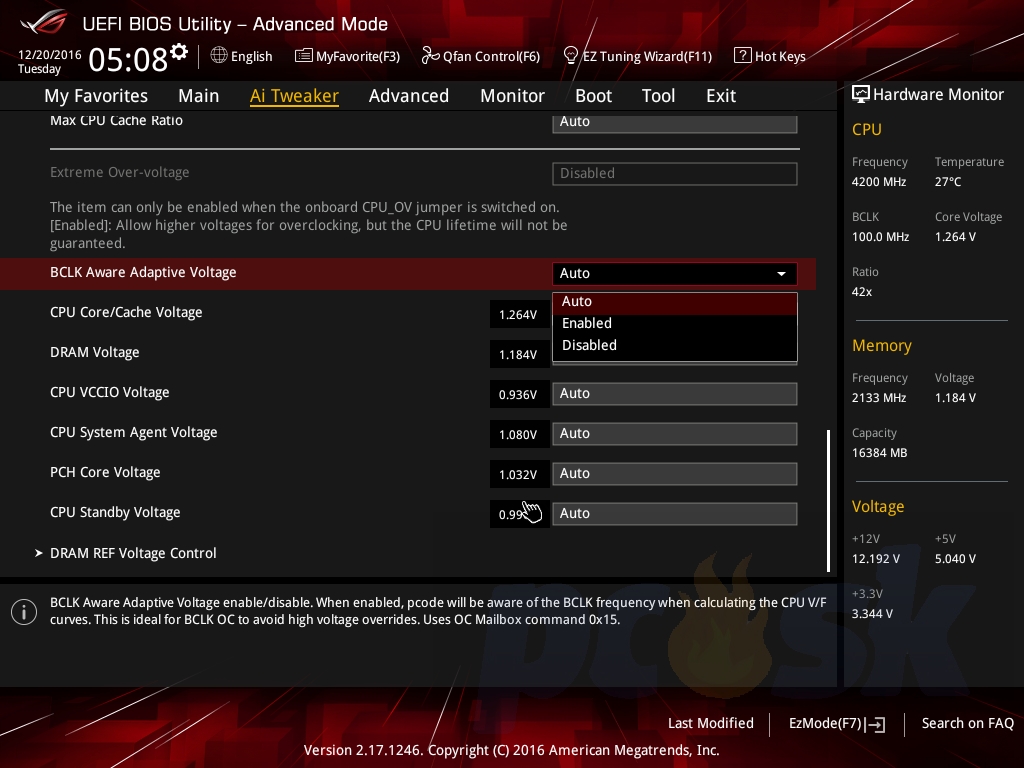Click the info icon beside help text
Image resolution: width=1024 pixels, height=768 pixels.
pyautogui.click(x=24, y=612)
